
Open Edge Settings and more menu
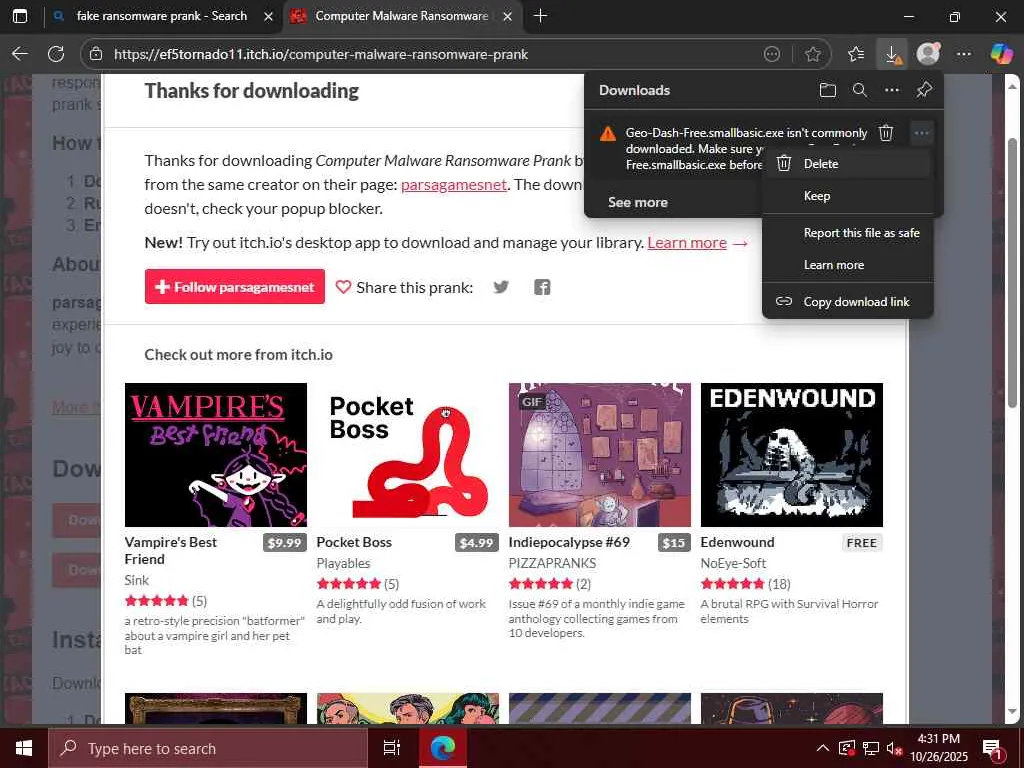pos(964,54)
